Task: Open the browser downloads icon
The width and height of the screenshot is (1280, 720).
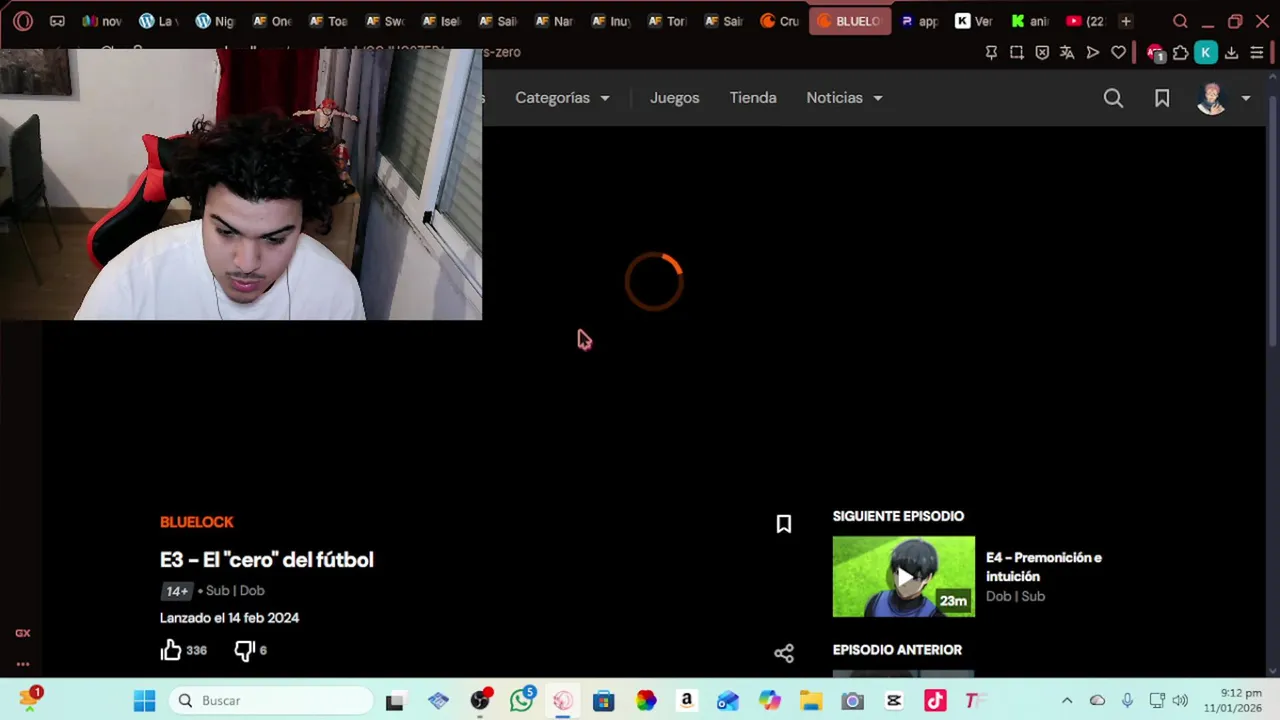Action: point(1232,53)
